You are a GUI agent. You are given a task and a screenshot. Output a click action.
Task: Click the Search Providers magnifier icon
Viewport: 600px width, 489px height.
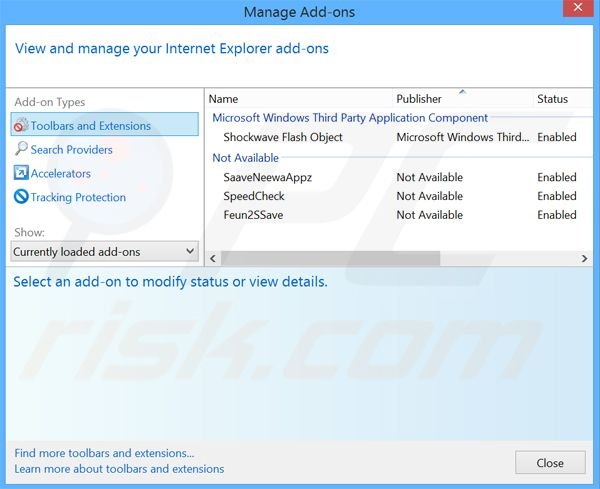(21, 149)
